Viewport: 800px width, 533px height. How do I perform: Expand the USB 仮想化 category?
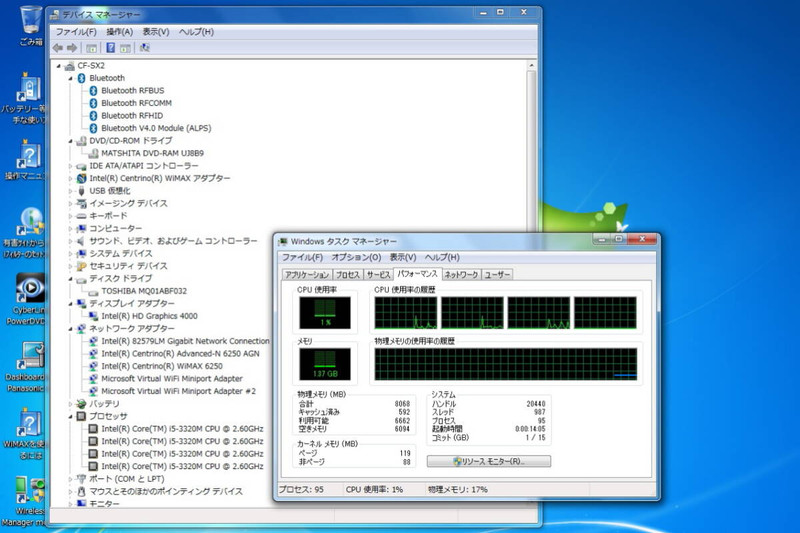coord(70,191)
